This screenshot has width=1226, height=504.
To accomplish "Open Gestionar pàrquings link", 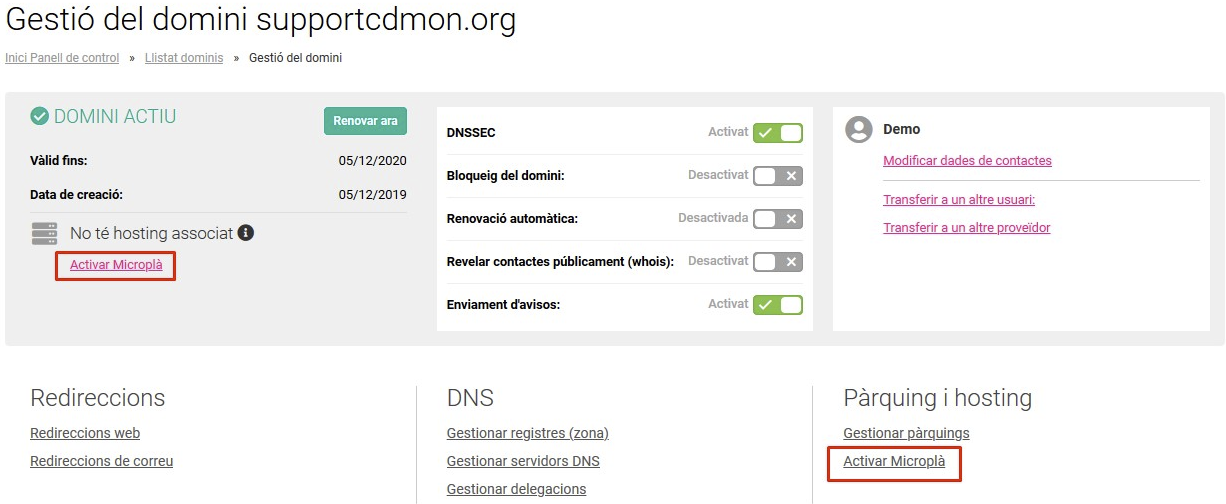I will pos(906,434).
